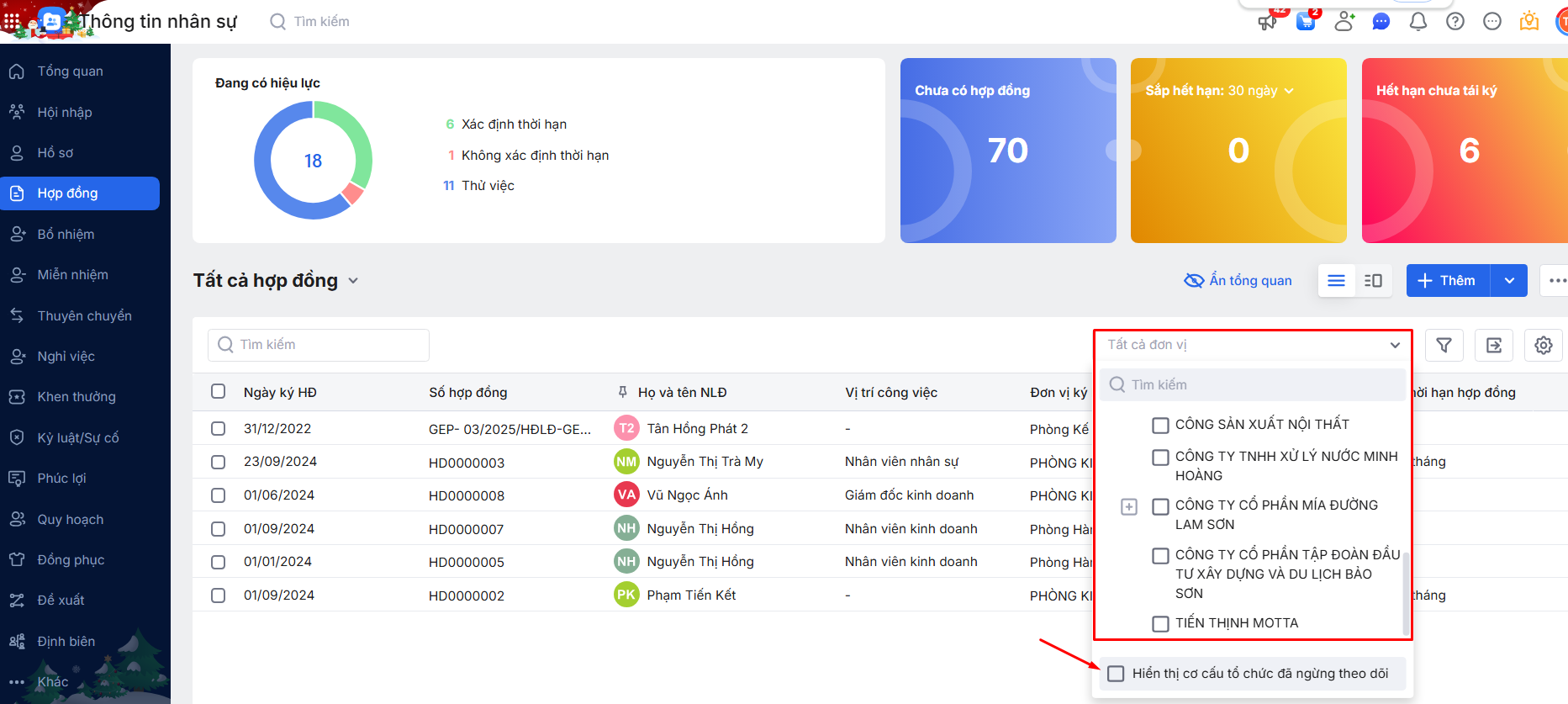The width and height of the screenshot is (1568, 704).
Task: Open Chưa có hợp đồng card
Action: [1008, 151]
